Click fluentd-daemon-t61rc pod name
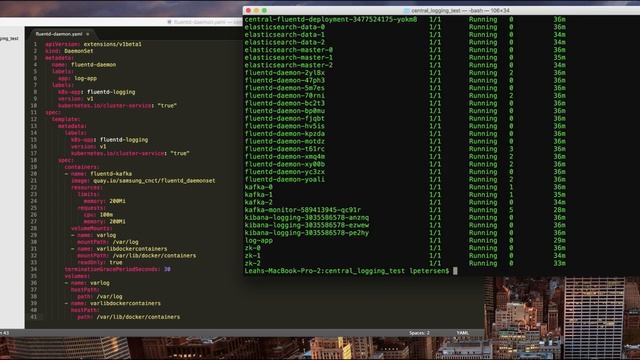The width and height of the screenshot is (640, 360). click(x=284, y=149)
